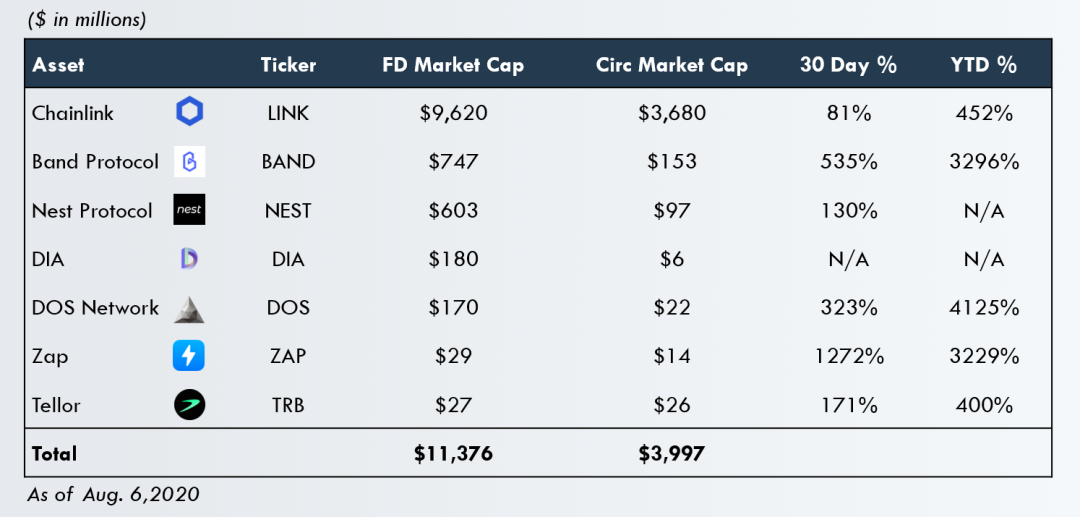The image size is (1080, 517).
Task: Click the blue Zap lightning icon
Action: [189, 357]
